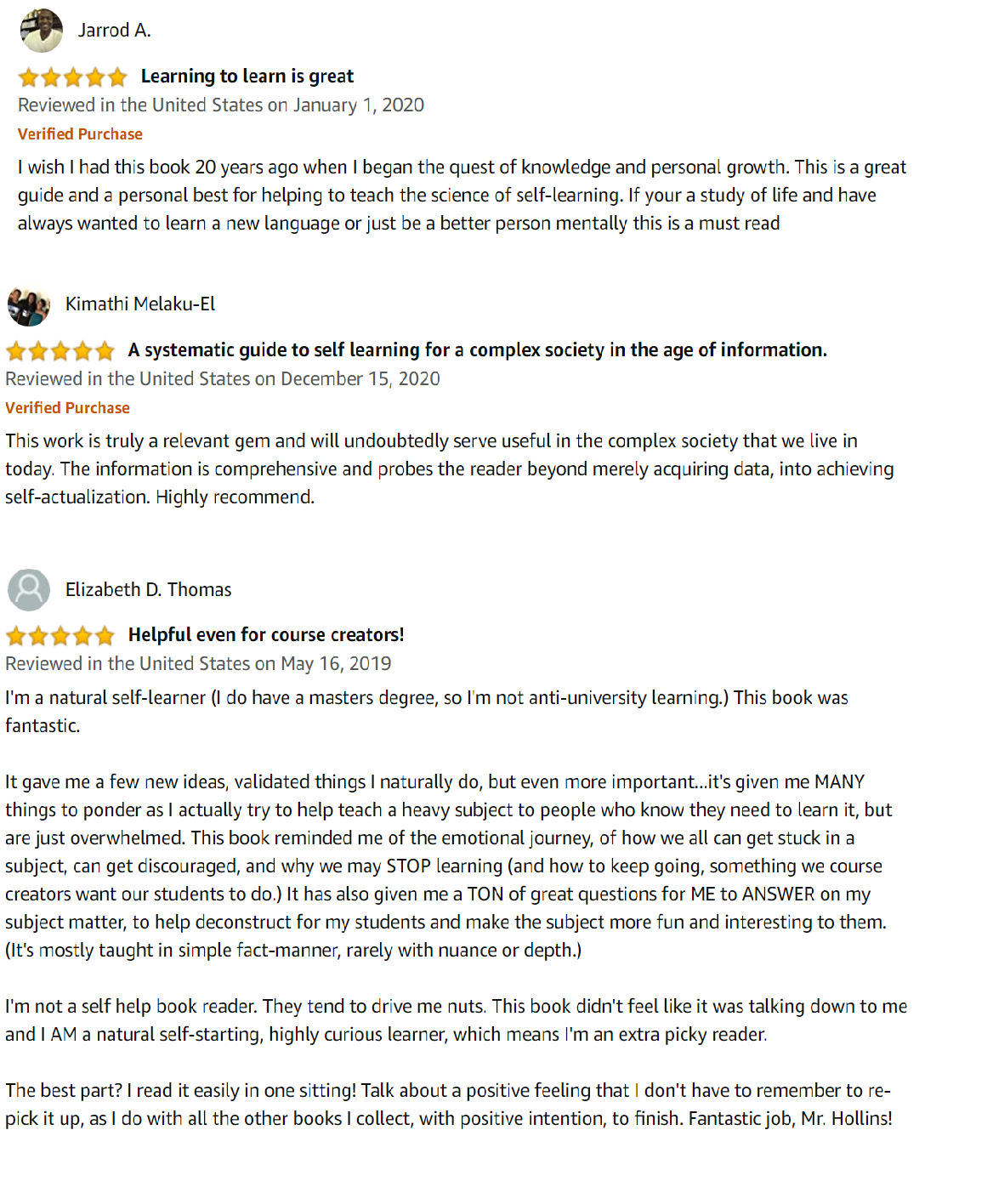
Task: Click paragraph starting 'The best part? I read it'
Action: (x=448, y=1105)
